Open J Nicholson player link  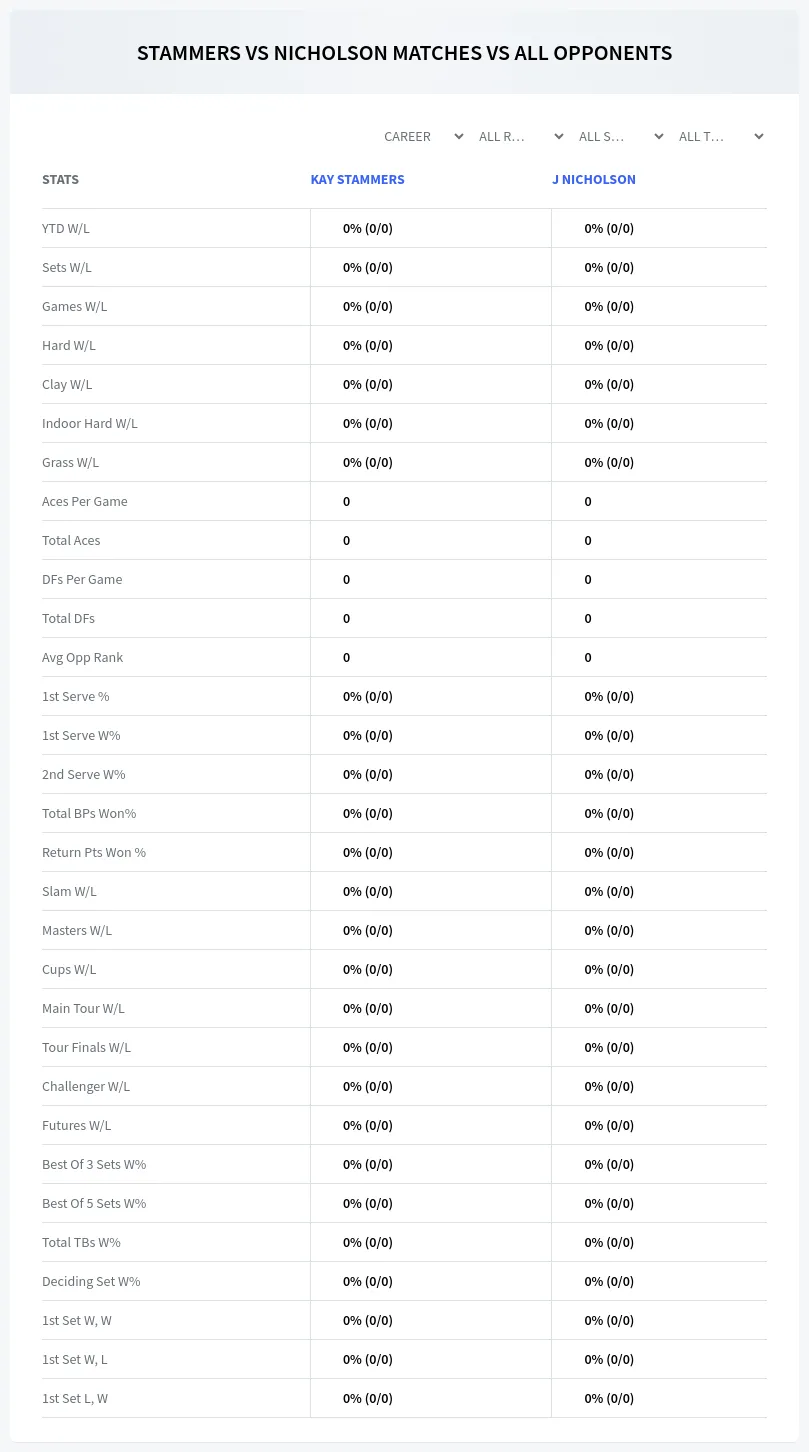(x=594, y=180)
